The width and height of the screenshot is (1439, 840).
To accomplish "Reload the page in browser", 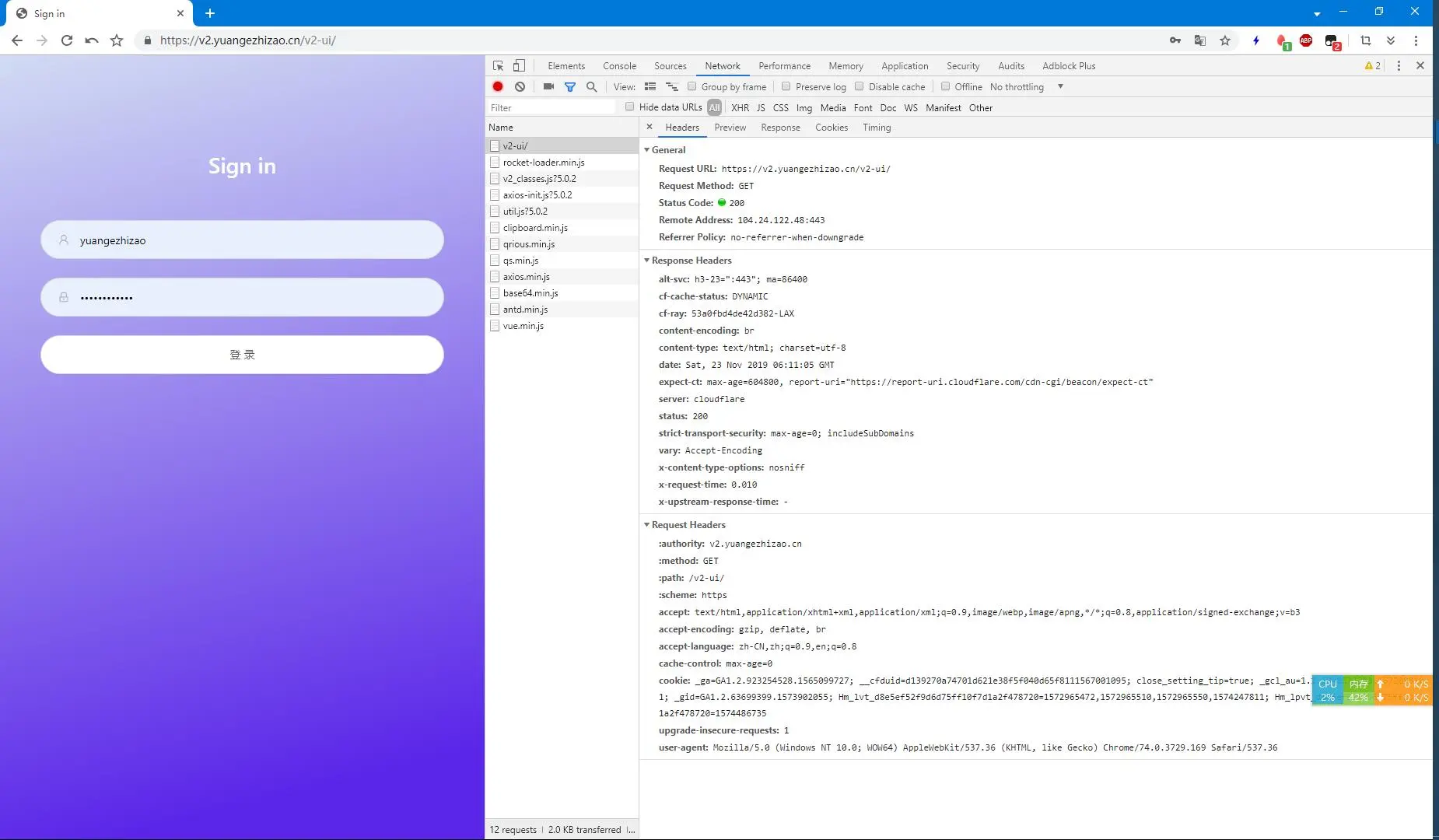I will point(67,40).
